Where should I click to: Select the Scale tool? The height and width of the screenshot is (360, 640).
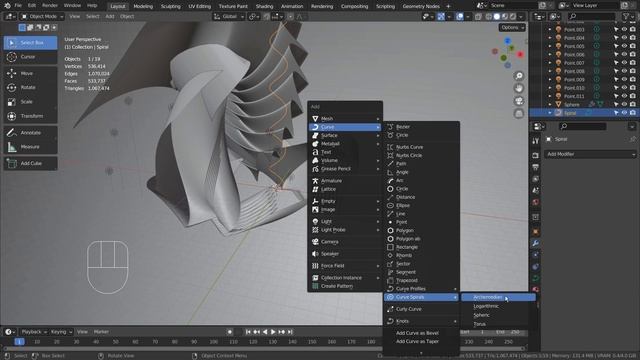(31, 102)
